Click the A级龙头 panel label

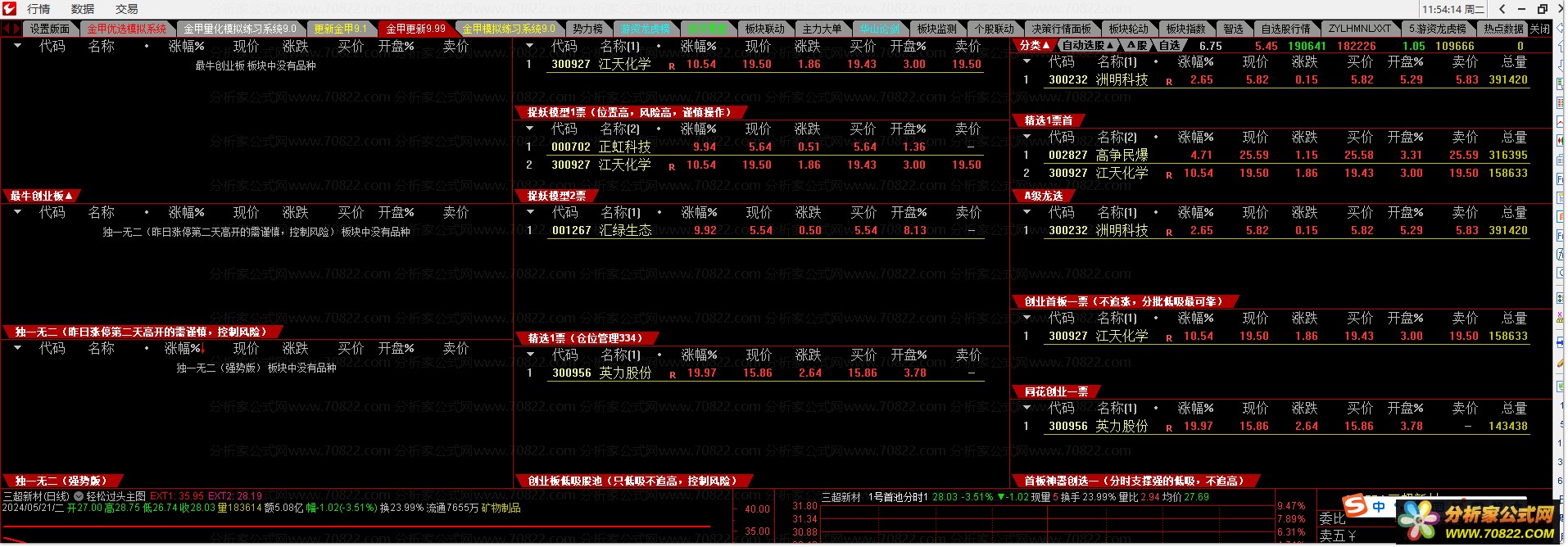tap(1043, 196)
